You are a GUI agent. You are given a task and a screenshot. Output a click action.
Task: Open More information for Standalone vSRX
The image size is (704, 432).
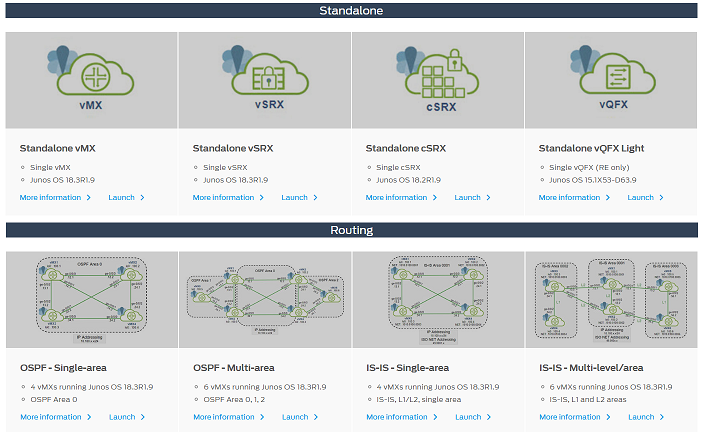[228, 198]
